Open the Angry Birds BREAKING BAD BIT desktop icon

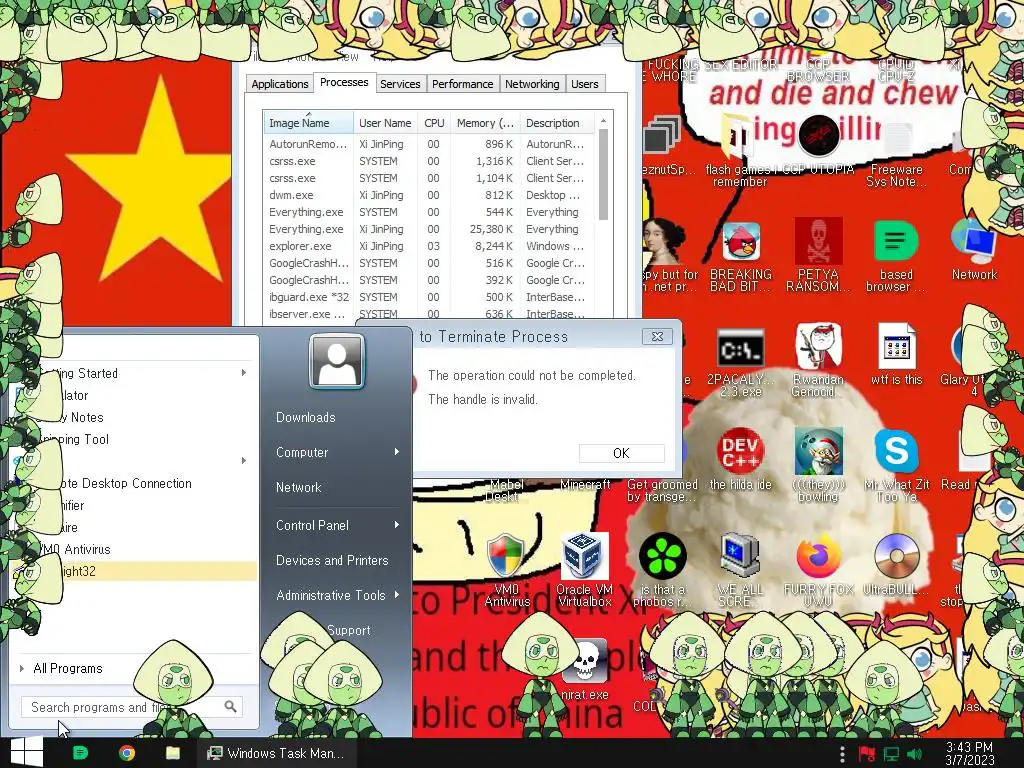tap(741, 242)
